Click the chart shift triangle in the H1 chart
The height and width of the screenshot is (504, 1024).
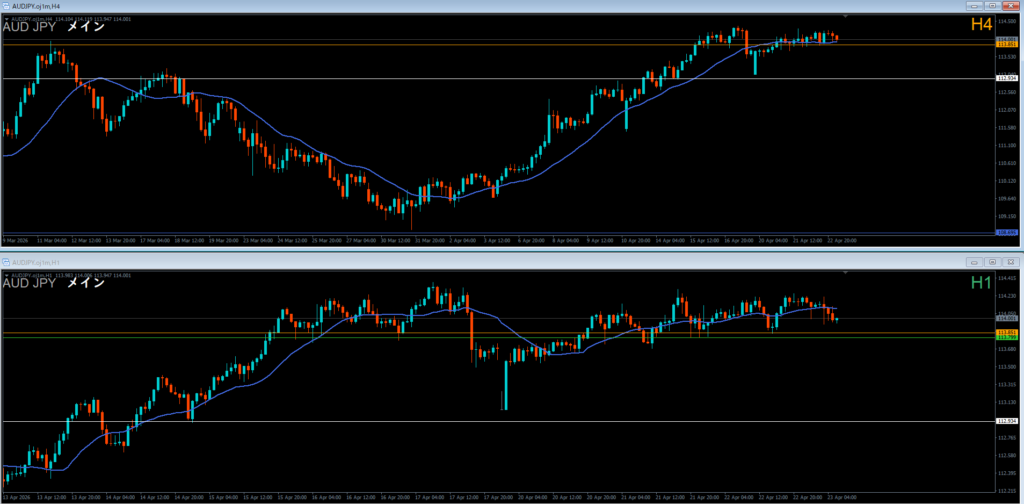pyautogui.click(x=845, y=273)
